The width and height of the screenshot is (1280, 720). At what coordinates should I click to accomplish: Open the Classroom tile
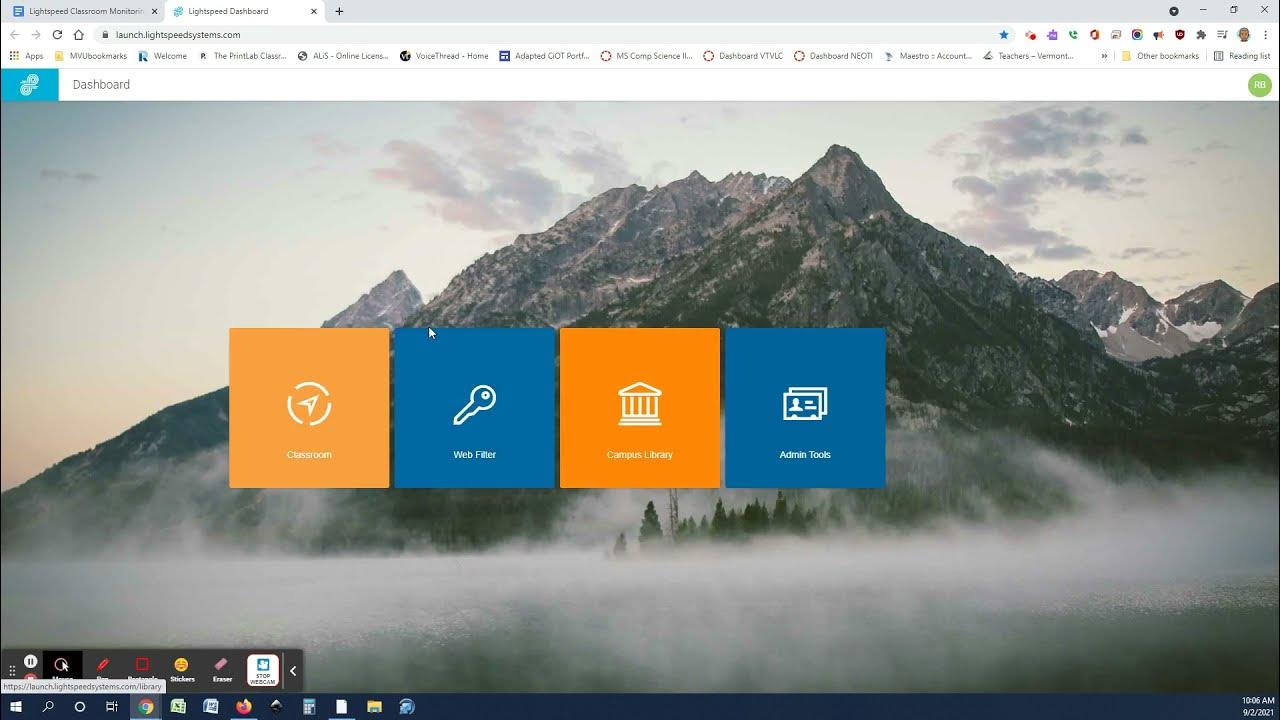(x=309, y=408)
